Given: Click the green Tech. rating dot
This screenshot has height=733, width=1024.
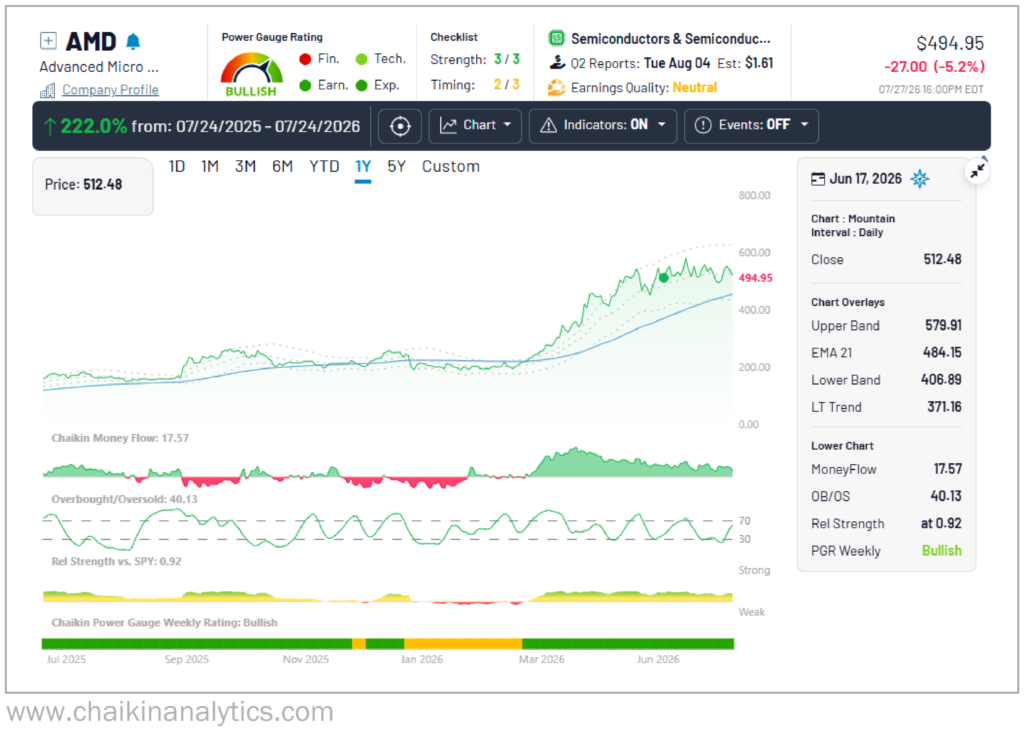Looking at the screenshot, I should coord(361,59).
